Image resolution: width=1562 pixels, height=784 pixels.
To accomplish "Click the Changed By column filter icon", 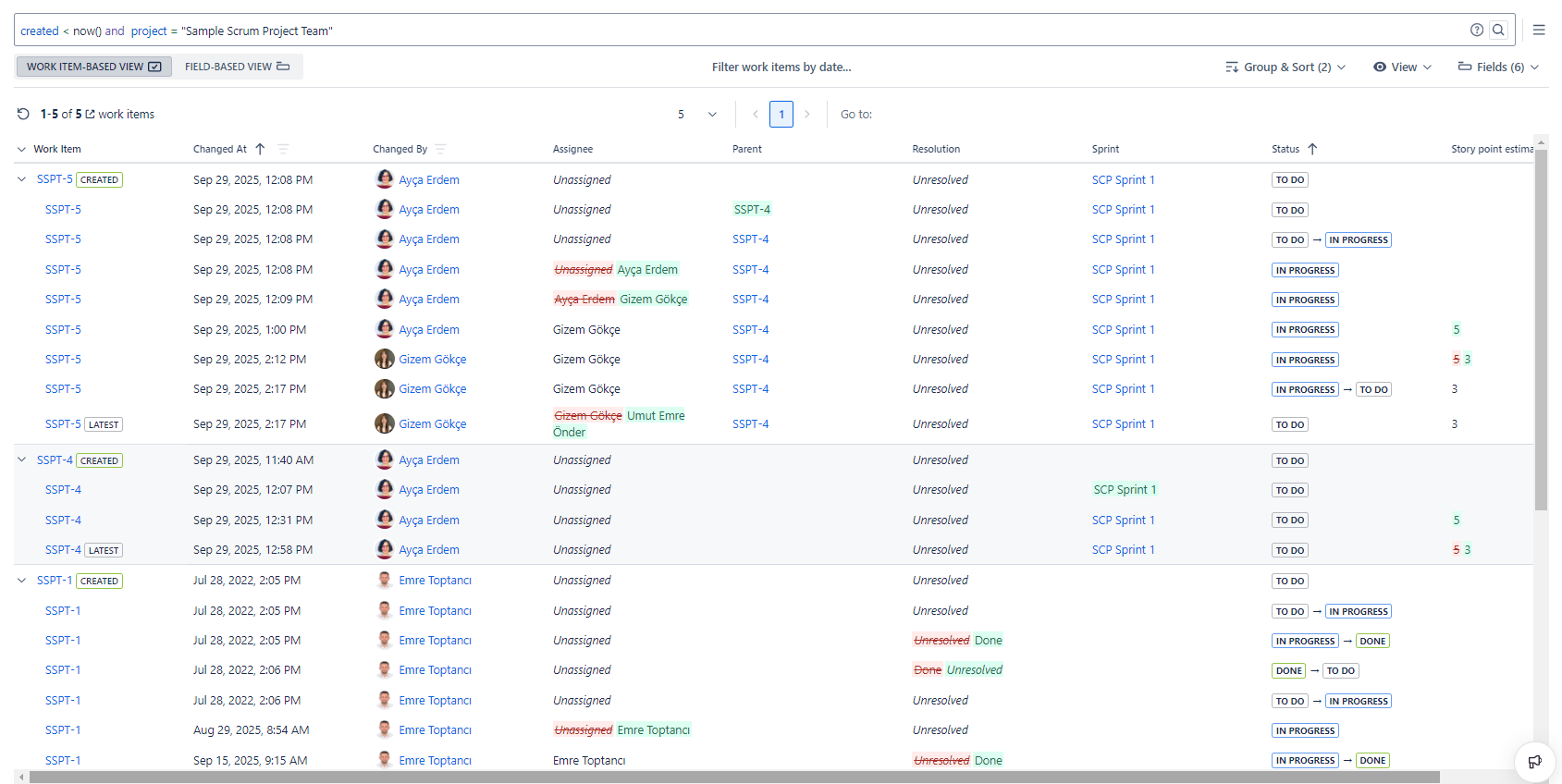I will (x=440, y=149).
